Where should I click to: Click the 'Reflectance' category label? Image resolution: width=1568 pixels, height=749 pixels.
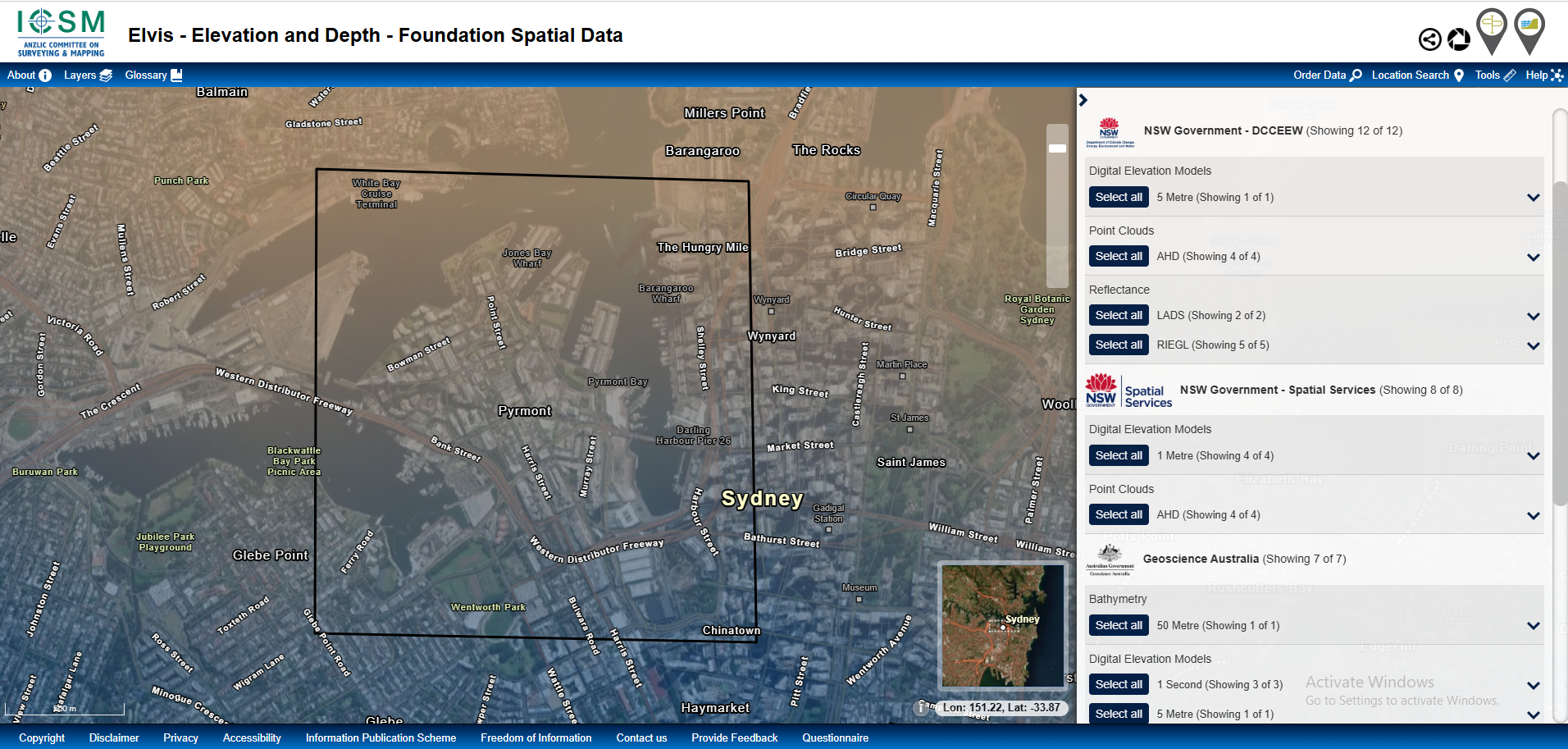1119,290
